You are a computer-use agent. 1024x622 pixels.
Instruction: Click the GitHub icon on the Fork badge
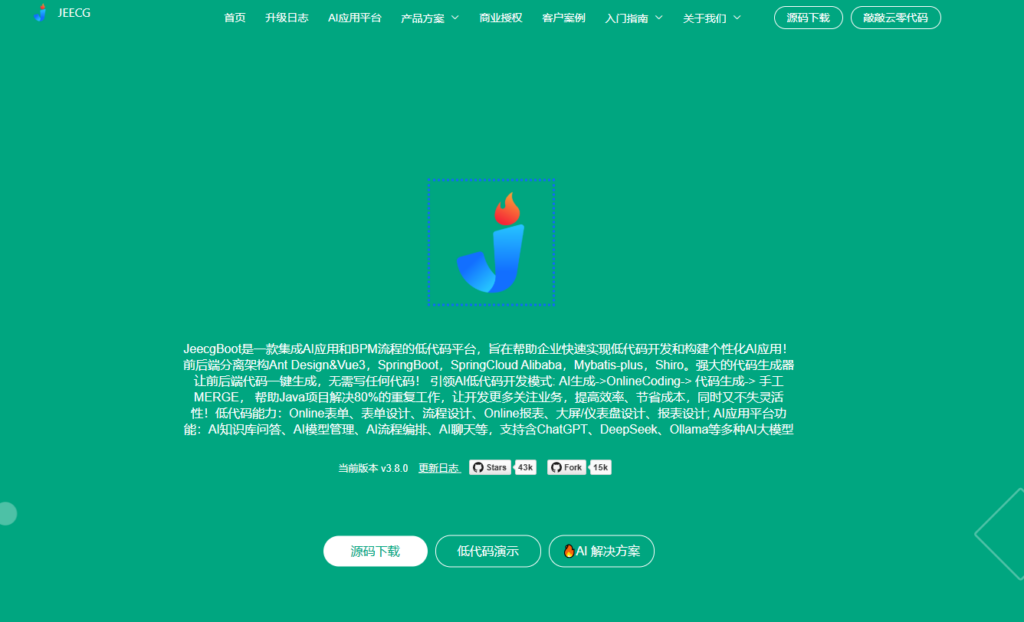(x=556, y=467)
